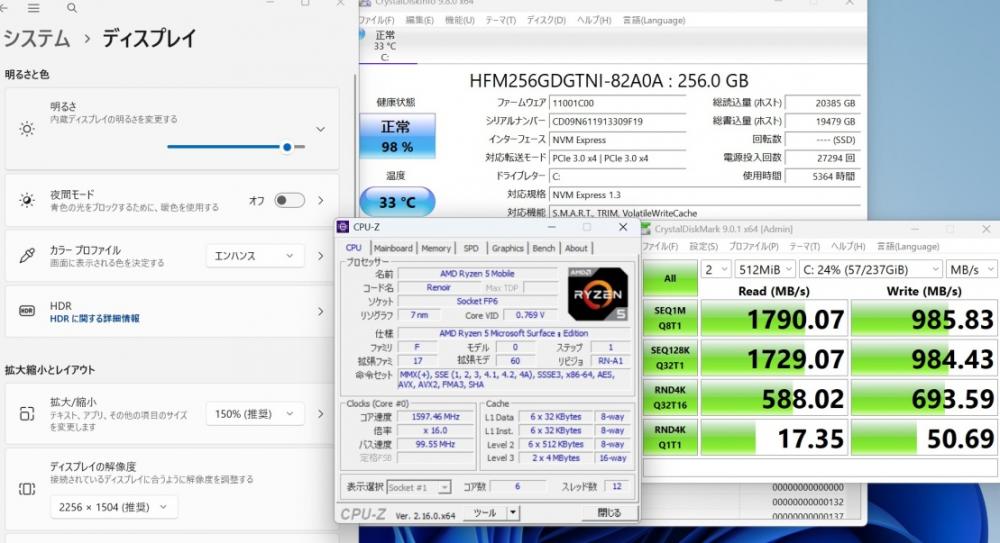Click the health status 正常 98% button

click(397, 136)
